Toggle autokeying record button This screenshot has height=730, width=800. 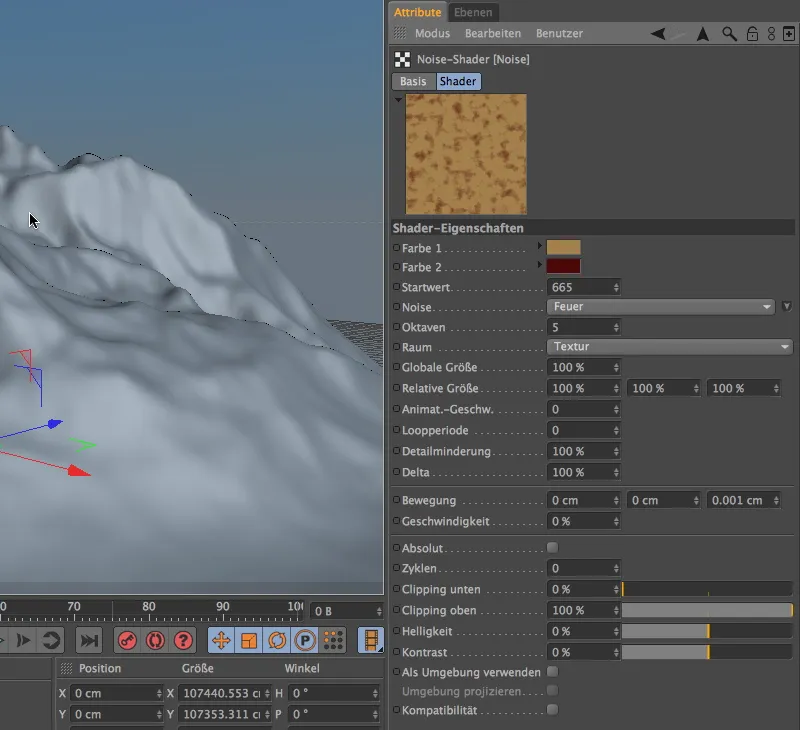click(x=155, y=640)
